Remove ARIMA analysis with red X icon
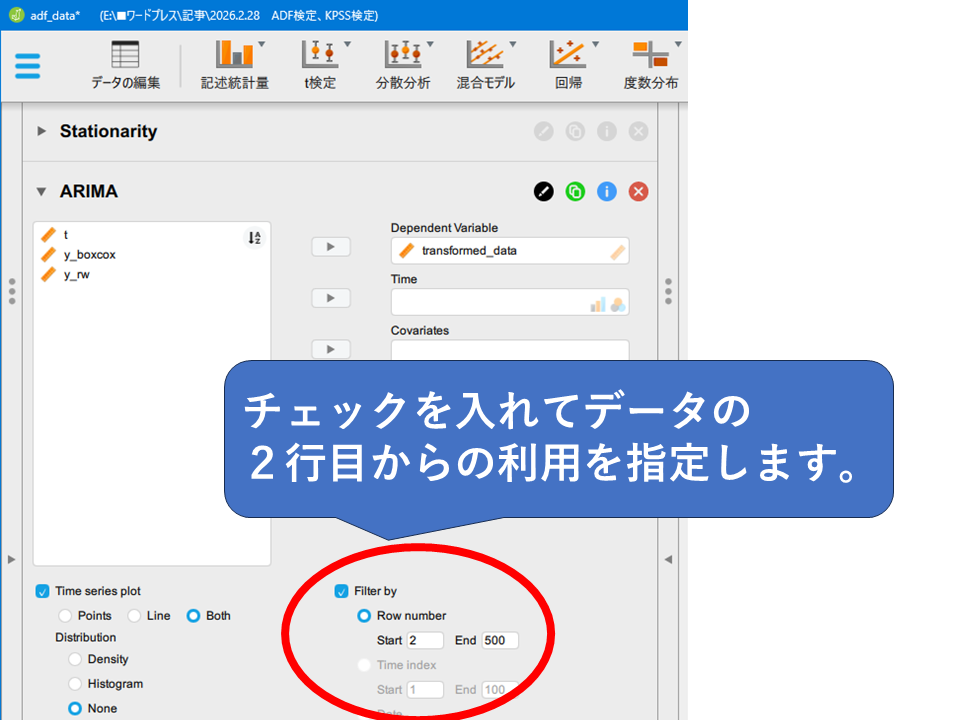This screenshot has width=960, height=720. coord(638,191)
